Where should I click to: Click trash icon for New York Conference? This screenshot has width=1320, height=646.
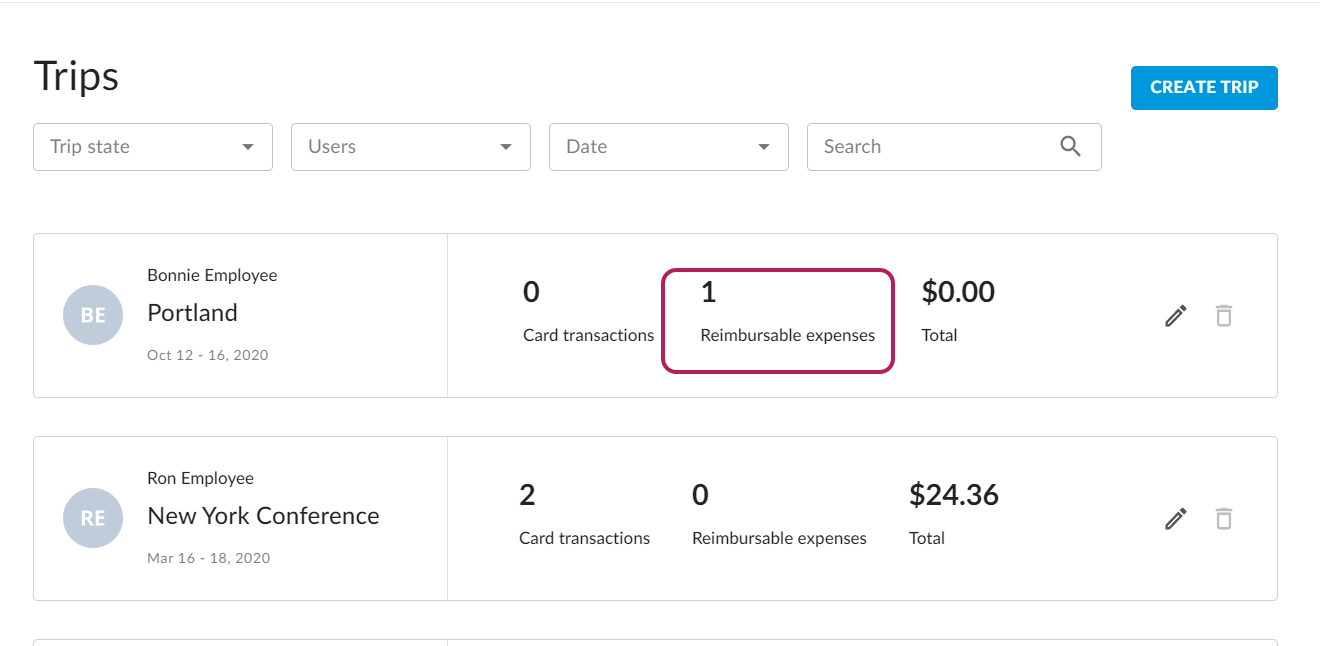(x=1223, y=519)
